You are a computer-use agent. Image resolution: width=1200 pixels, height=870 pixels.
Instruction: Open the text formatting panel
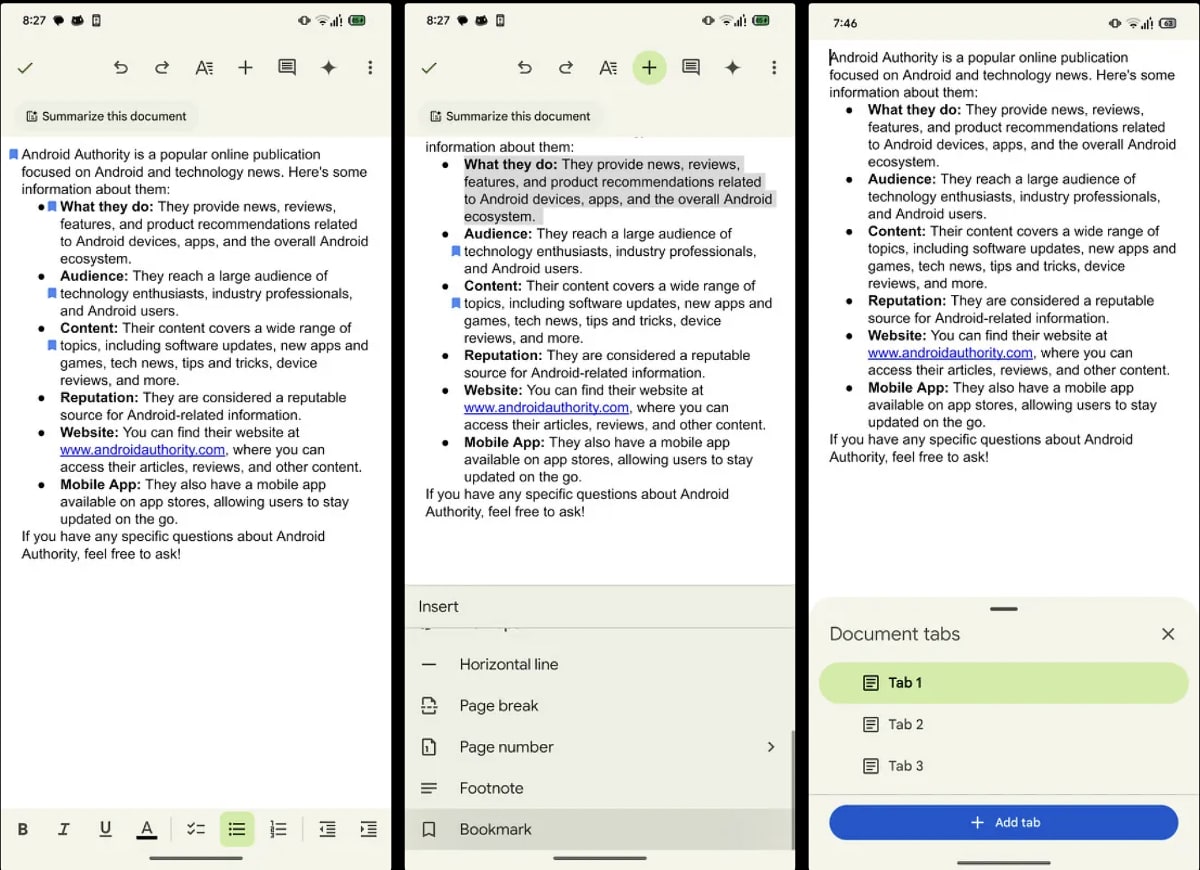(204, 68)
